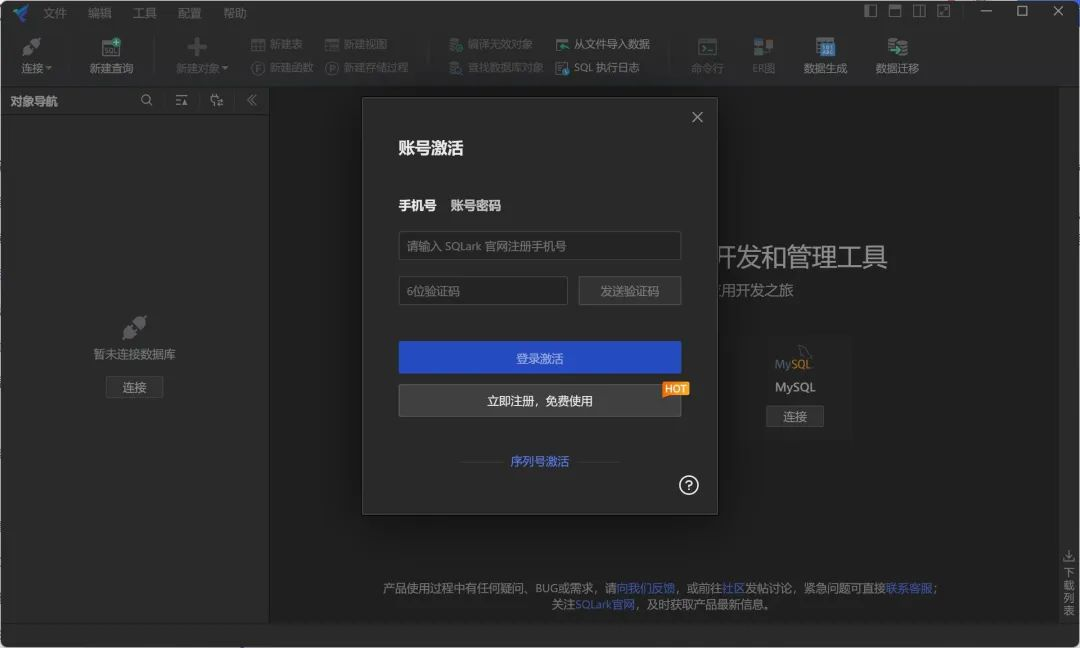Click the 向我们反馈 link

click(645, 588)
